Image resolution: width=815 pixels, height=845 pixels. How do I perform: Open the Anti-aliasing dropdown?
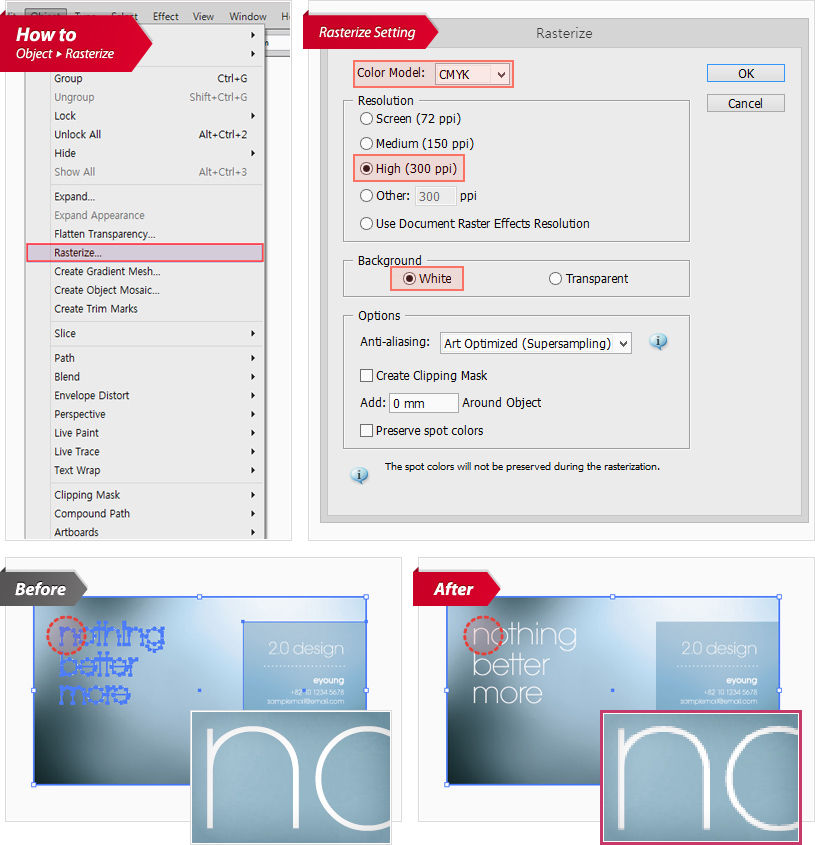(535, 342)
